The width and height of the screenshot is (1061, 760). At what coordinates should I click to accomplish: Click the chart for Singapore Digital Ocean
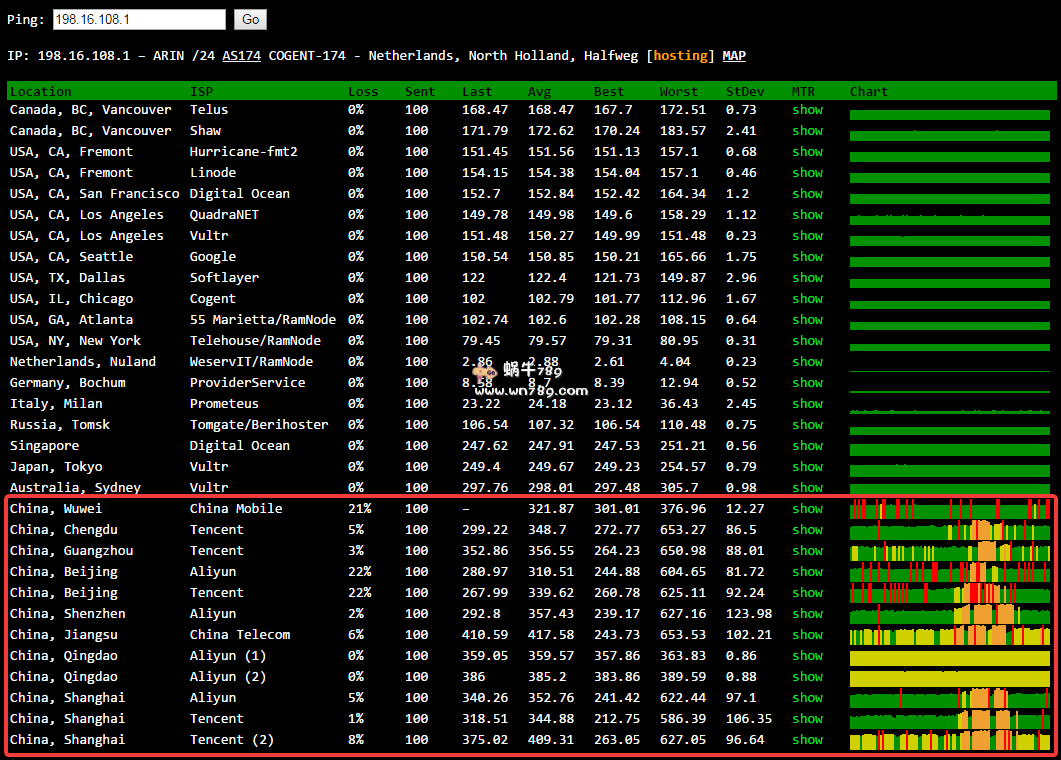click(x=948, y=445)
